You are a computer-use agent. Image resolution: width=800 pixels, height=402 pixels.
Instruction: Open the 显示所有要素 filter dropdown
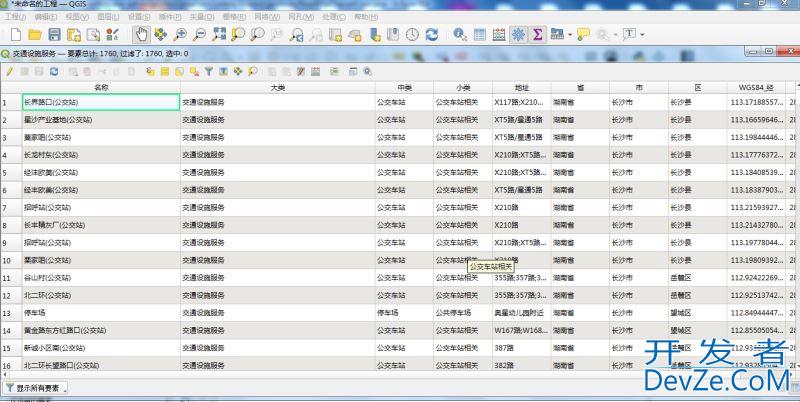(x=36, y=388)
